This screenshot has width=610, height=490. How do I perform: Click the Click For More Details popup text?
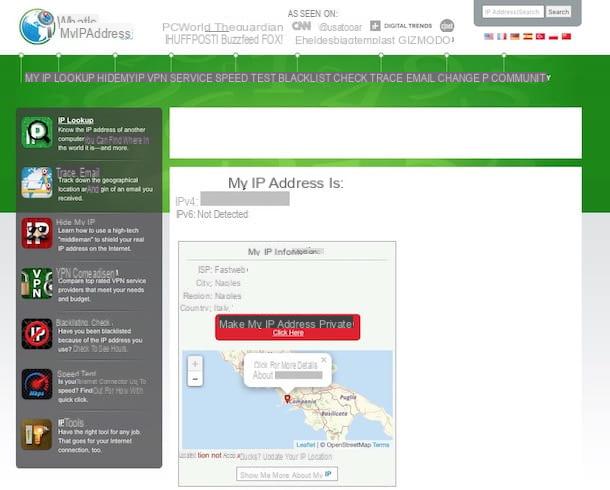point(286,365)
